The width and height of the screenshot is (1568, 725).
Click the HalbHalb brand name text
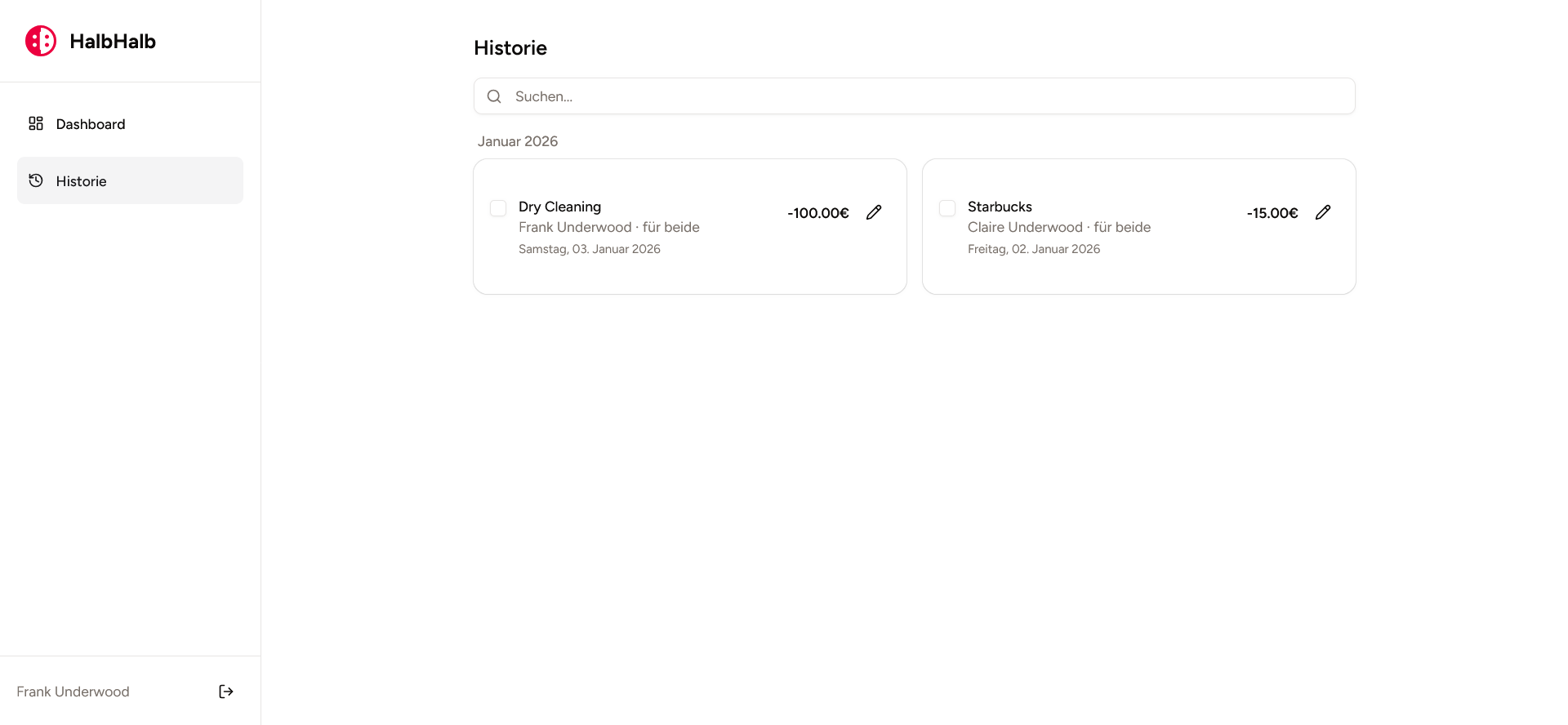[x=113, y=42]
